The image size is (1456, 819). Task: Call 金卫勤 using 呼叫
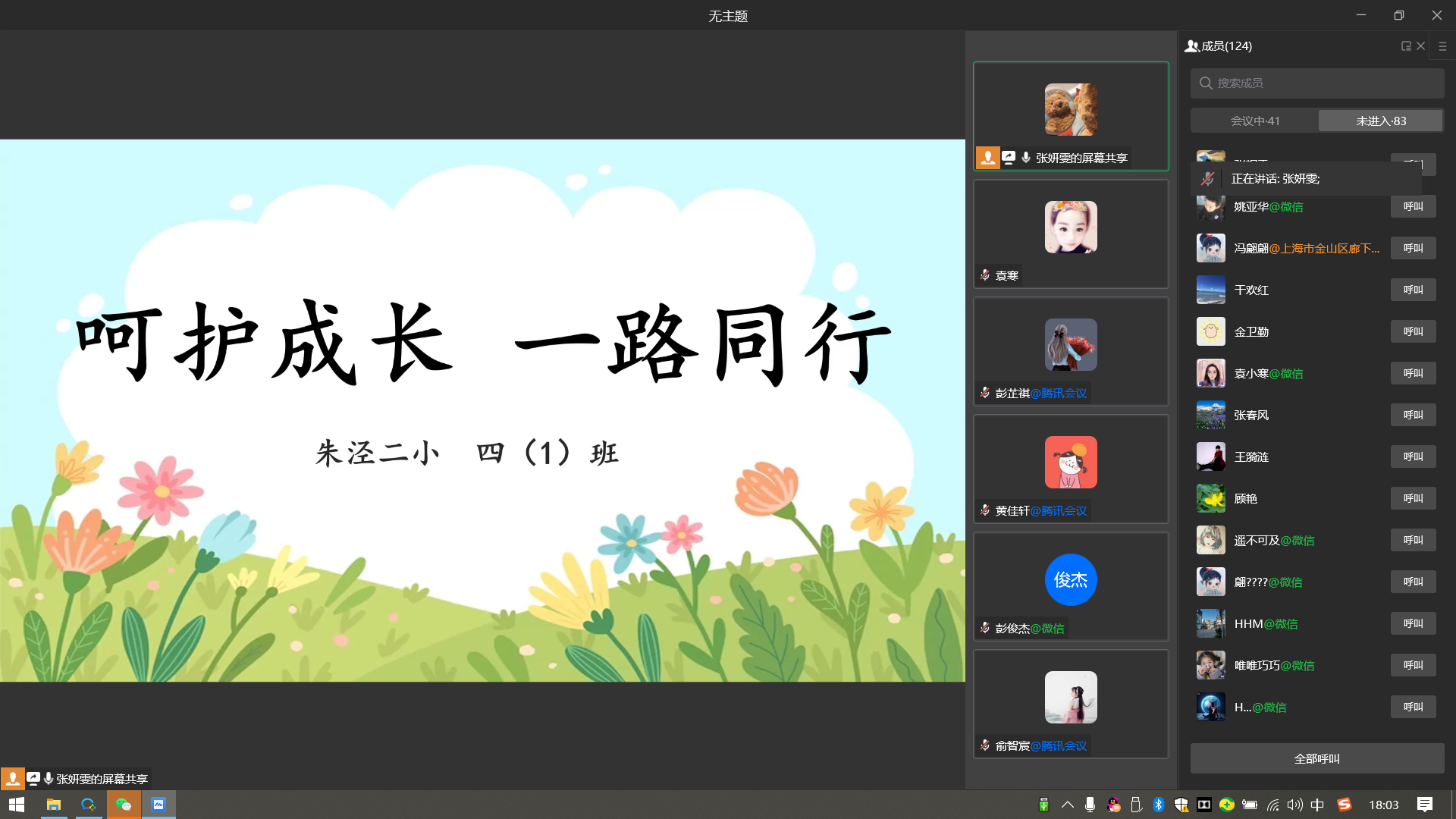coord(1413,332)
